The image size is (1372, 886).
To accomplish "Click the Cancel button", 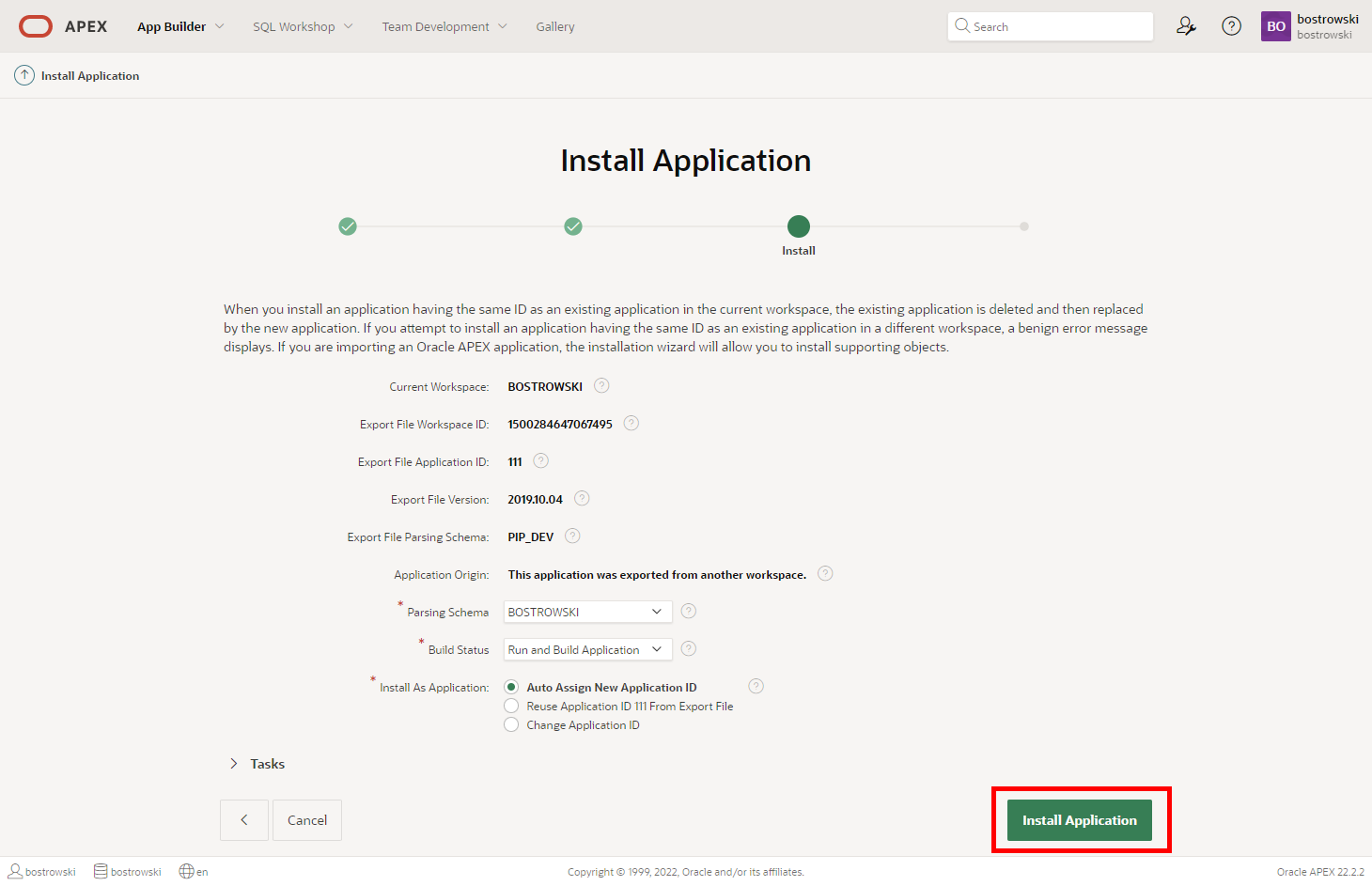I will pos(307,820).
